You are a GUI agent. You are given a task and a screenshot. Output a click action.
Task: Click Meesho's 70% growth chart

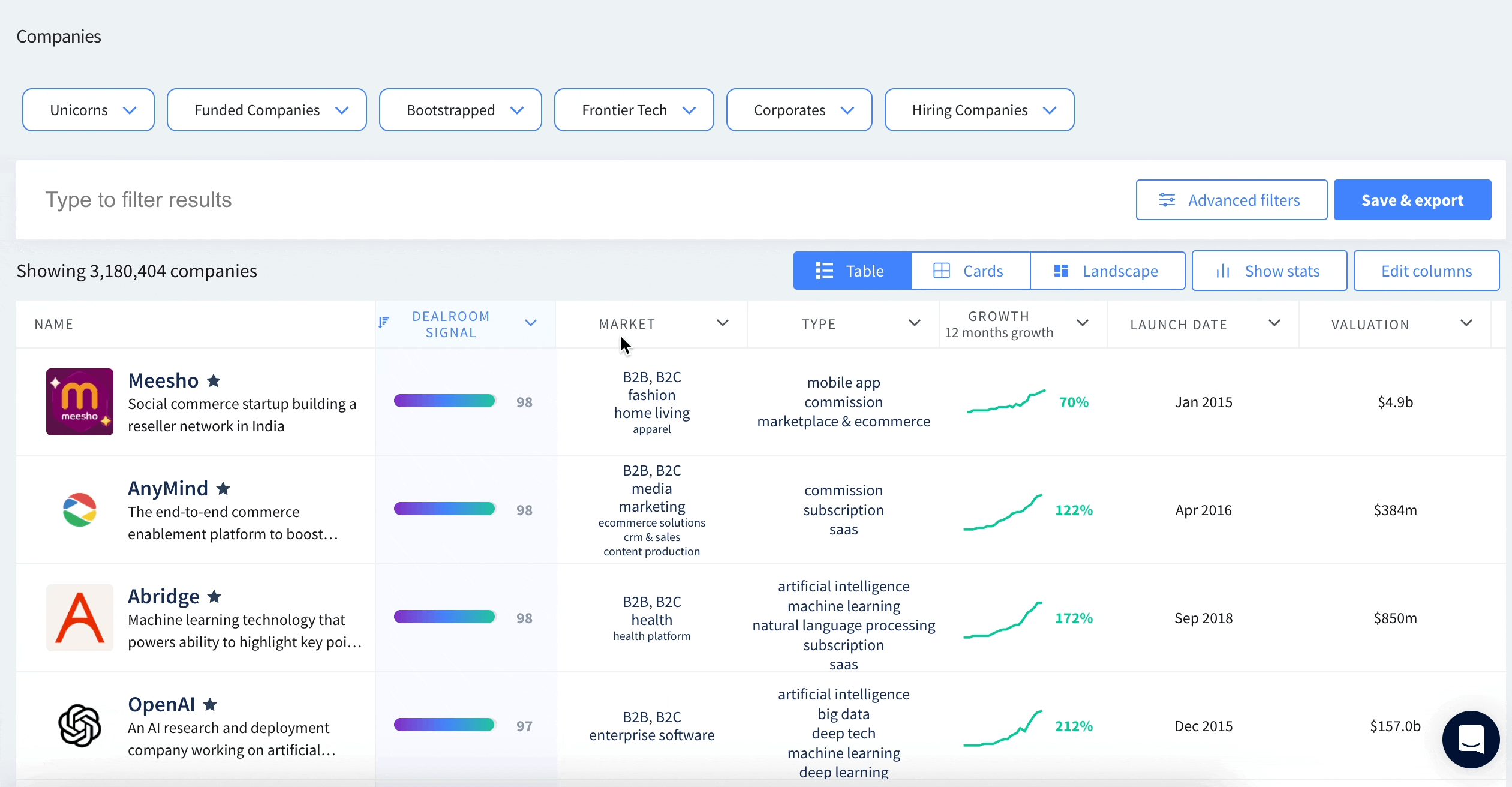pos(1006,401)
